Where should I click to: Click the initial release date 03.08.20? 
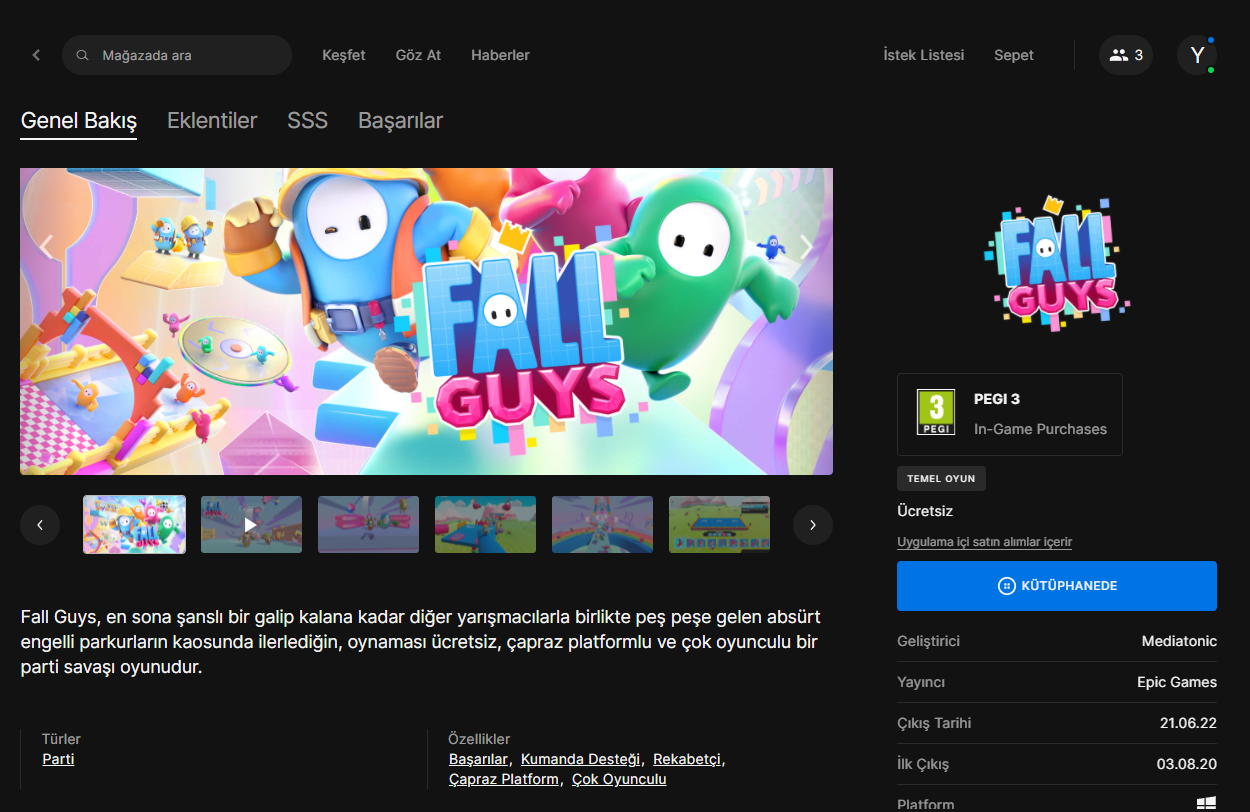point(1187,764)
